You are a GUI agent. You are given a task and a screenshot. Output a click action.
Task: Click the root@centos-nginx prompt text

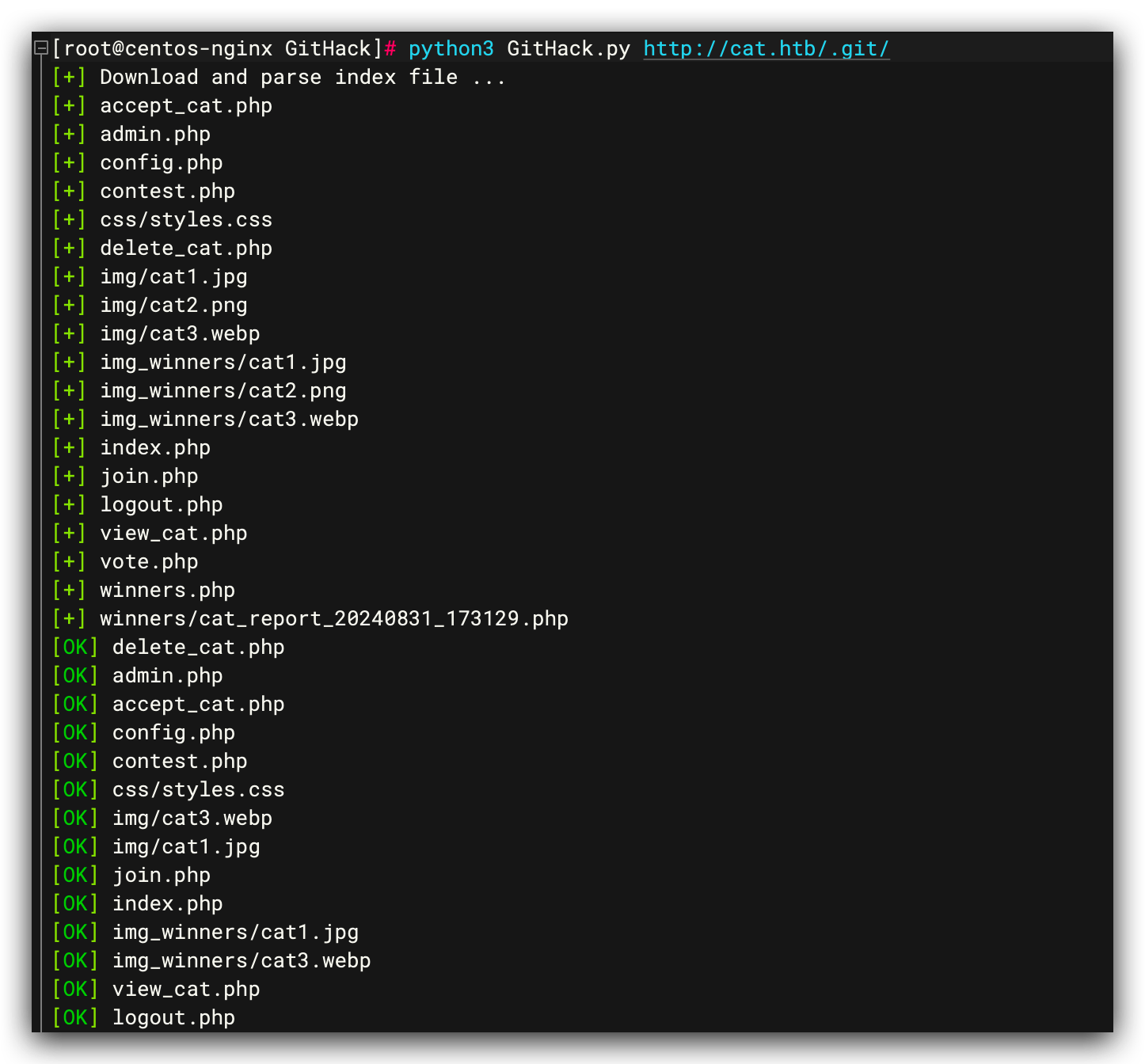(168, 49)
